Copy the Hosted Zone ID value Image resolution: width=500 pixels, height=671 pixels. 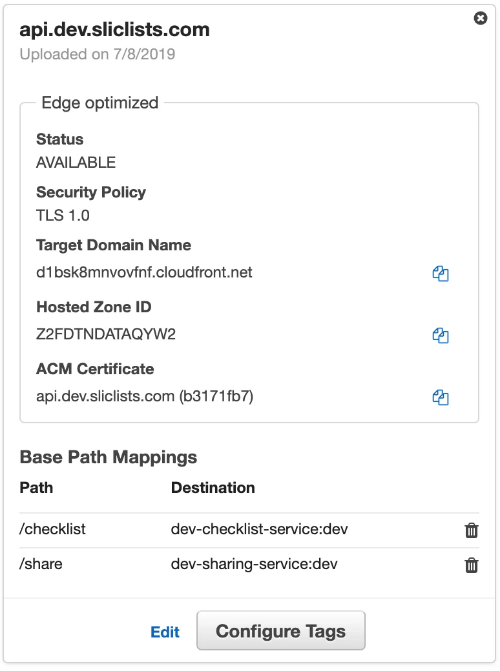pos(440,335)
